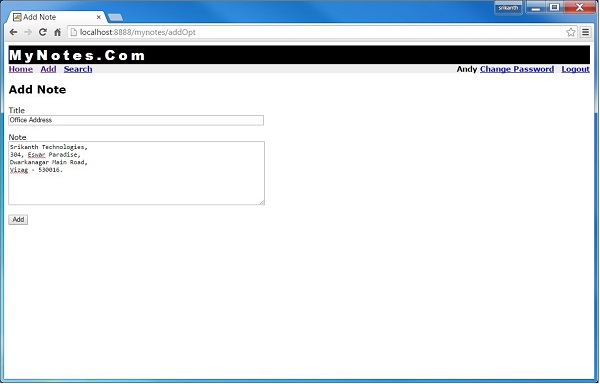Click the Note textarea resize handle
The width and height of the screenshot is (600, 384).
click(262, 202)
